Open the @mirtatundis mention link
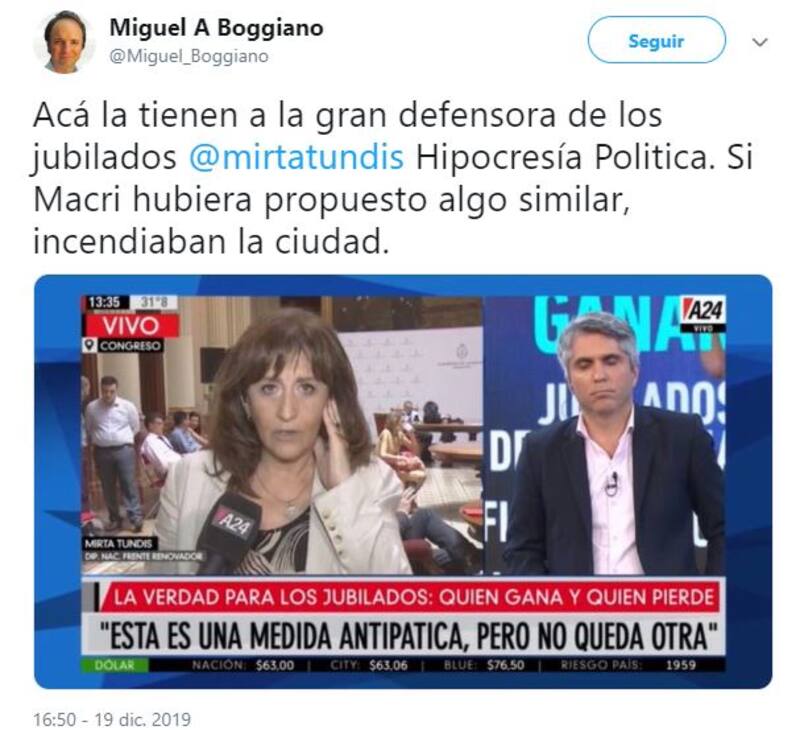 (296, 157)
